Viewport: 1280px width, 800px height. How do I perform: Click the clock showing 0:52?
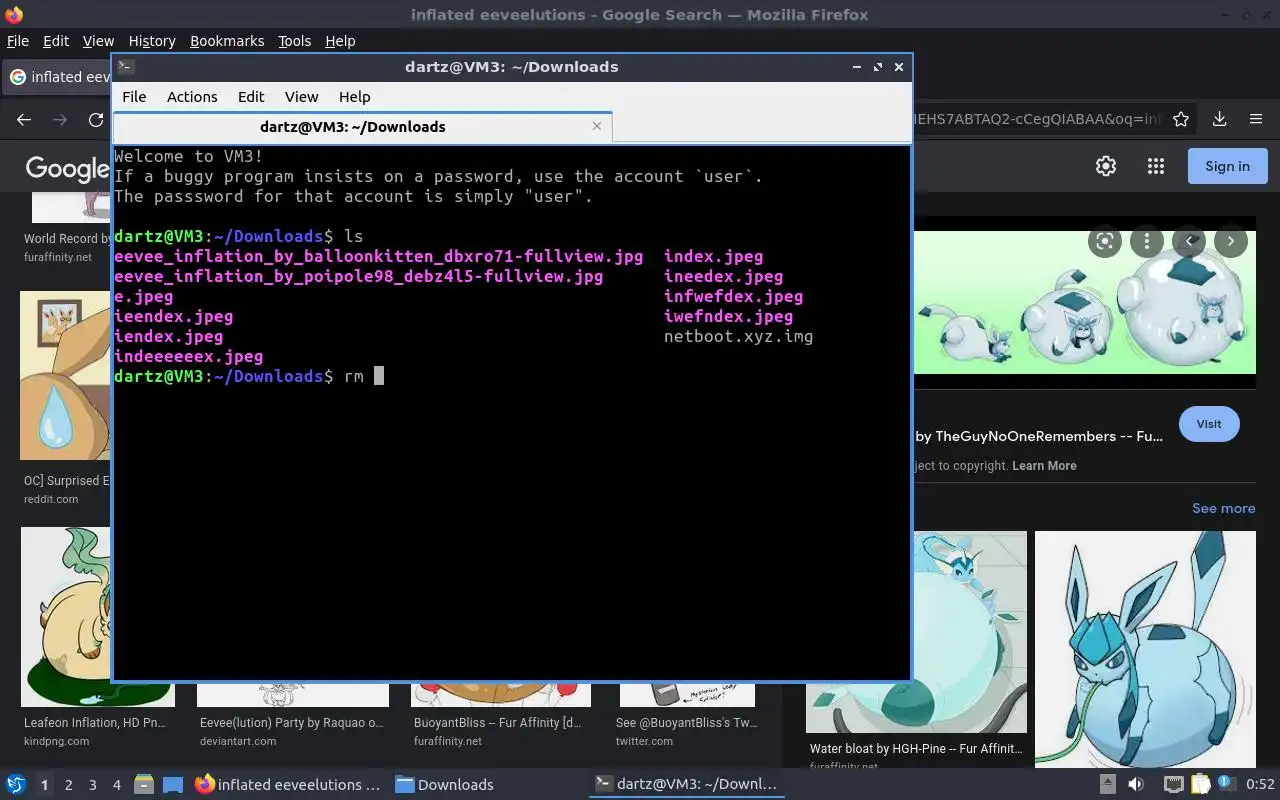(x=1260, y=785)
